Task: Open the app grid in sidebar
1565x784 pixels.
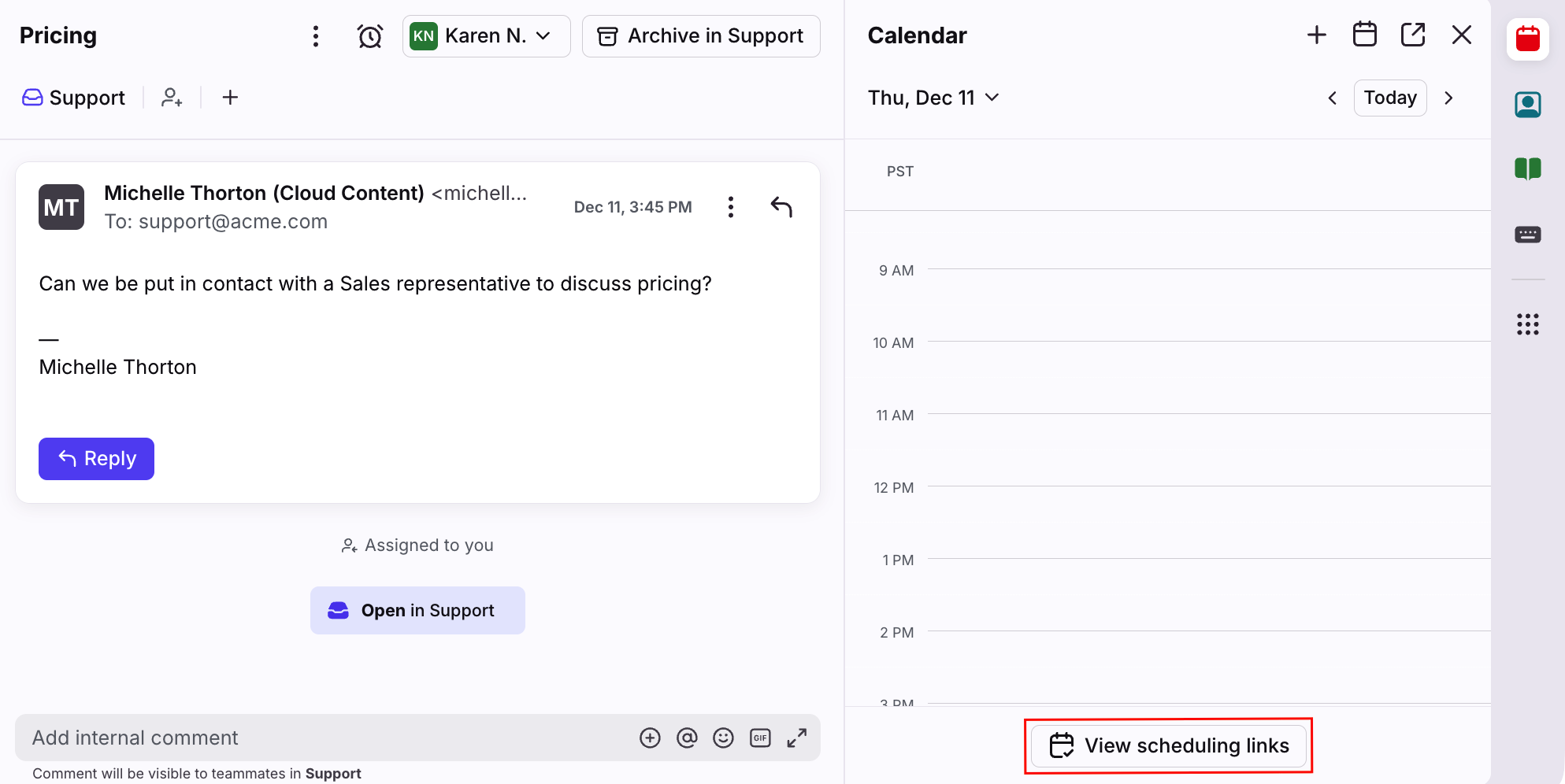Action: click(x=1528, y=324)
